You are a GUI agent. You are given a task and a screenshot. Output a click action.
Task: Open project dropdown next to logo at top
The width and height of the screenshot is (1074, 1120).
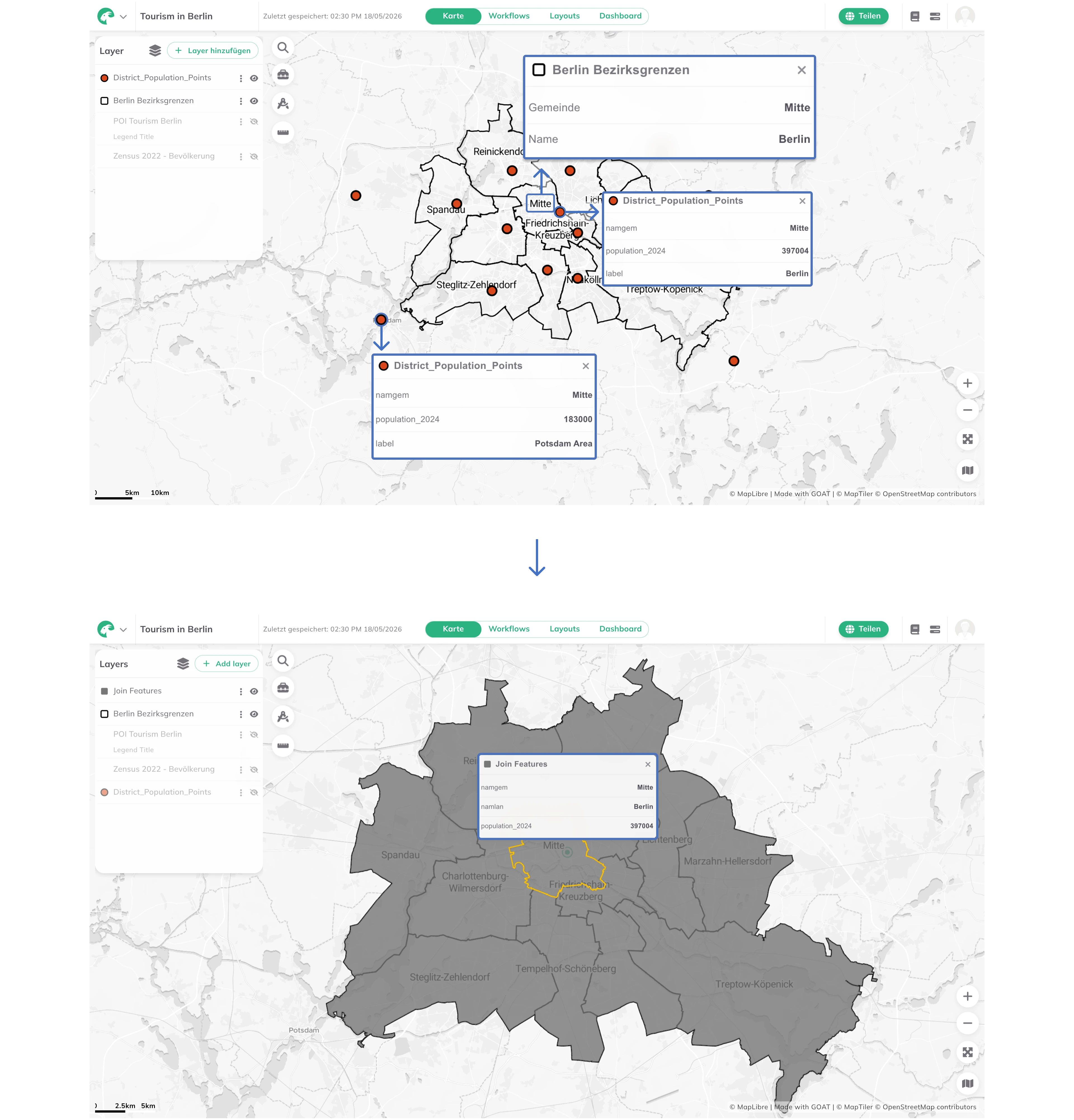(123, 16)
